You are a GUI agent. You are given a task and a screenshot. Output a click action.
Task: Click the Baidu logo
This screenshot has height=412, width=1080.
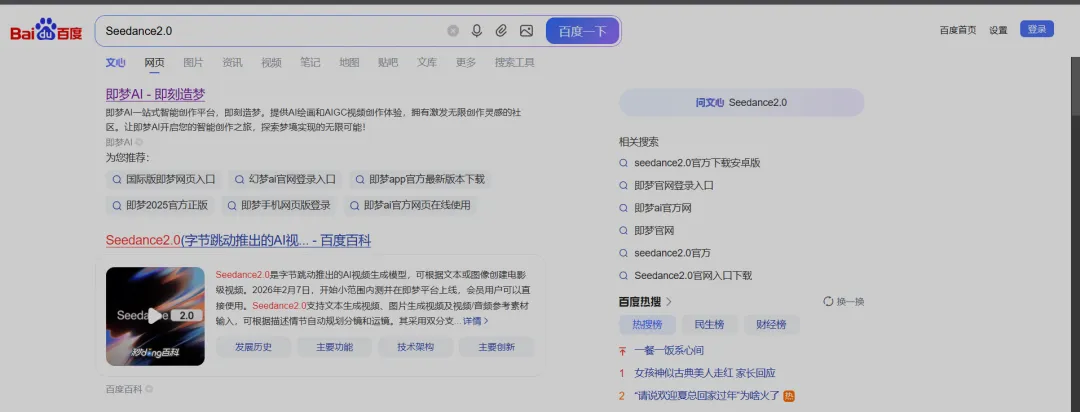coord(46,30)
